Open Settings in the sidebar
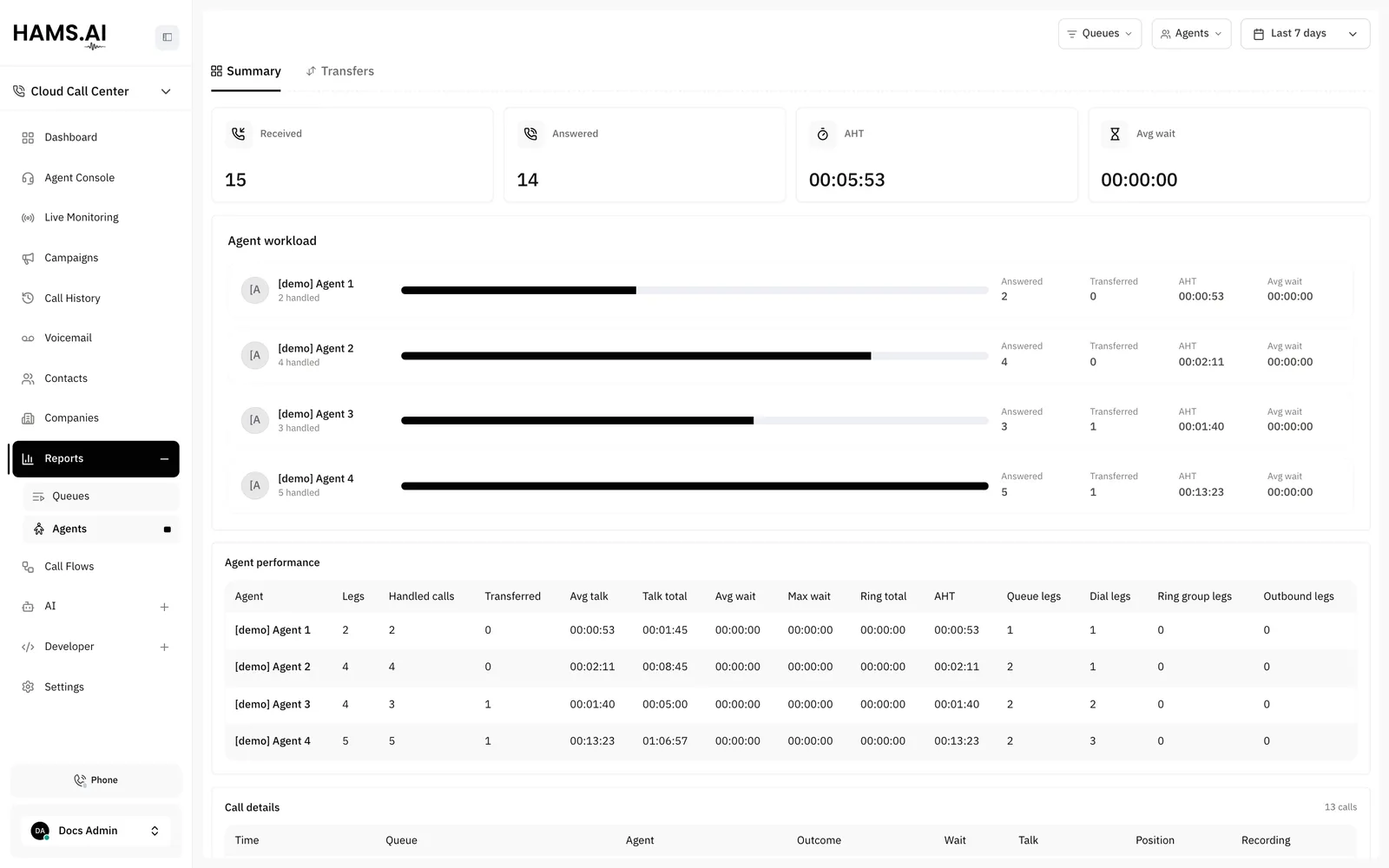 (x=95, y=687)
